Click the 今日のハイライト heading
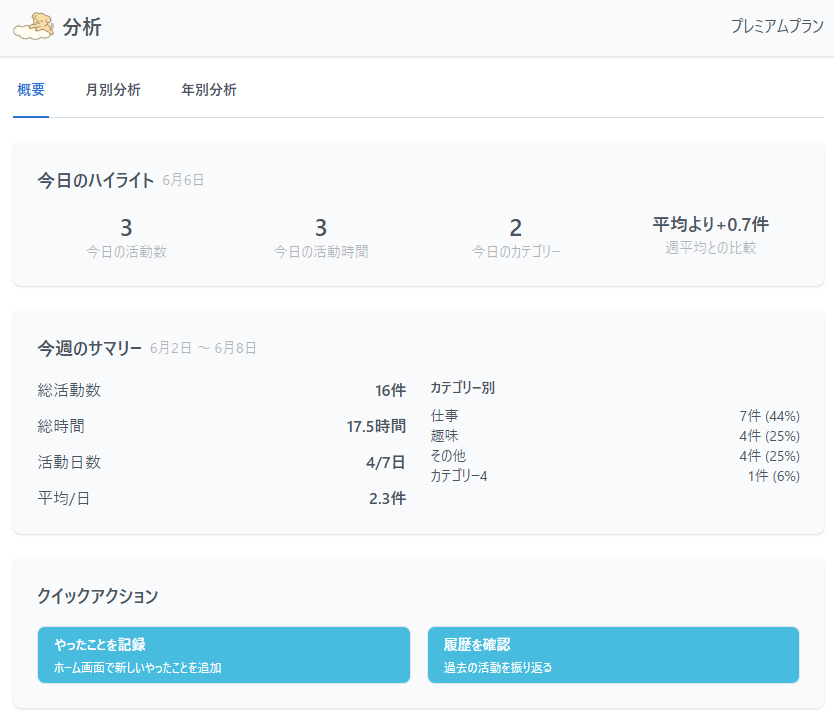The height and width of the screenshot is (714, 834). pyautogui.click(x=96, y=180)
